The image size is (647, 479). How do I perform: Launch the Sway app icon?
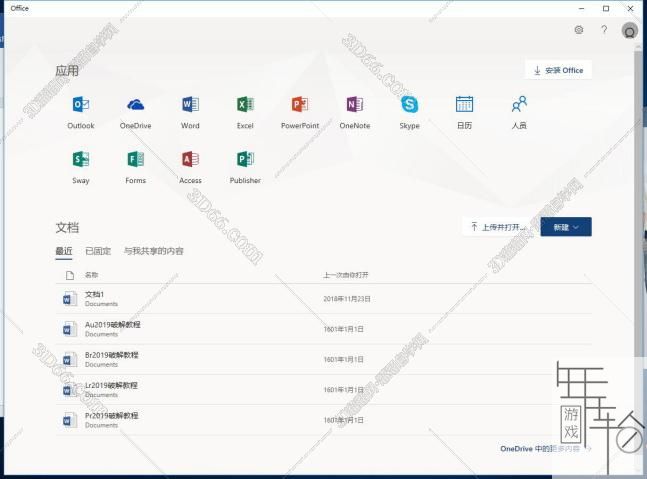pyautogui.click(x=81, y=159)
